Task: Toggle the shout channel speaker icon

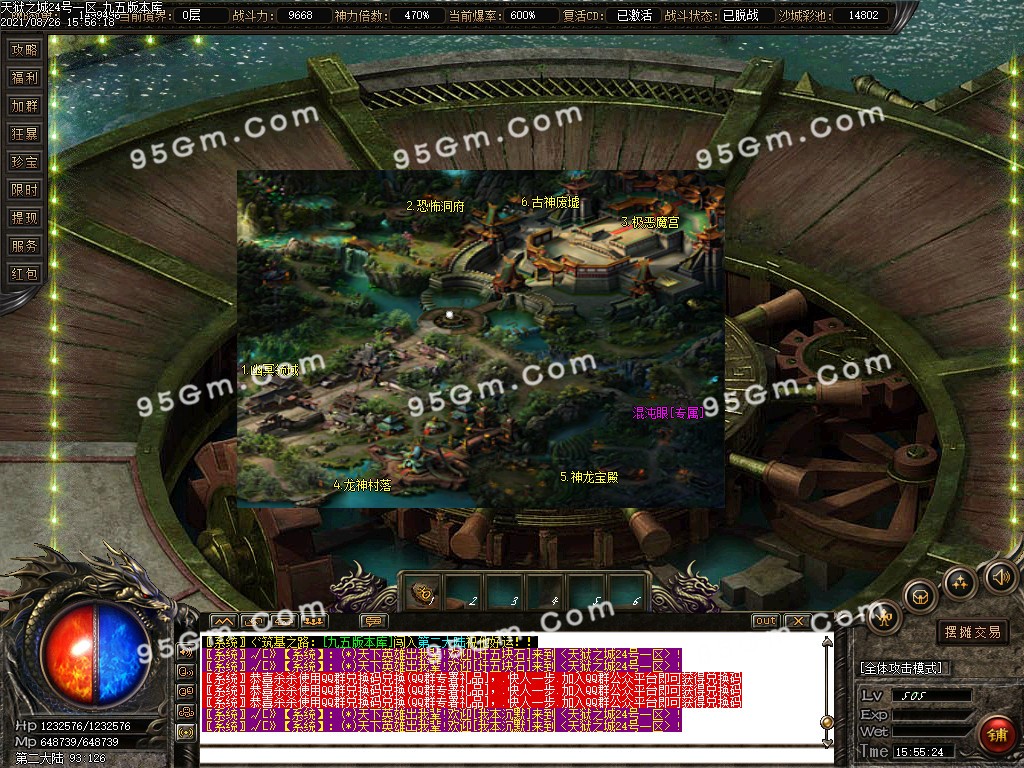Action: click(186, 651)
